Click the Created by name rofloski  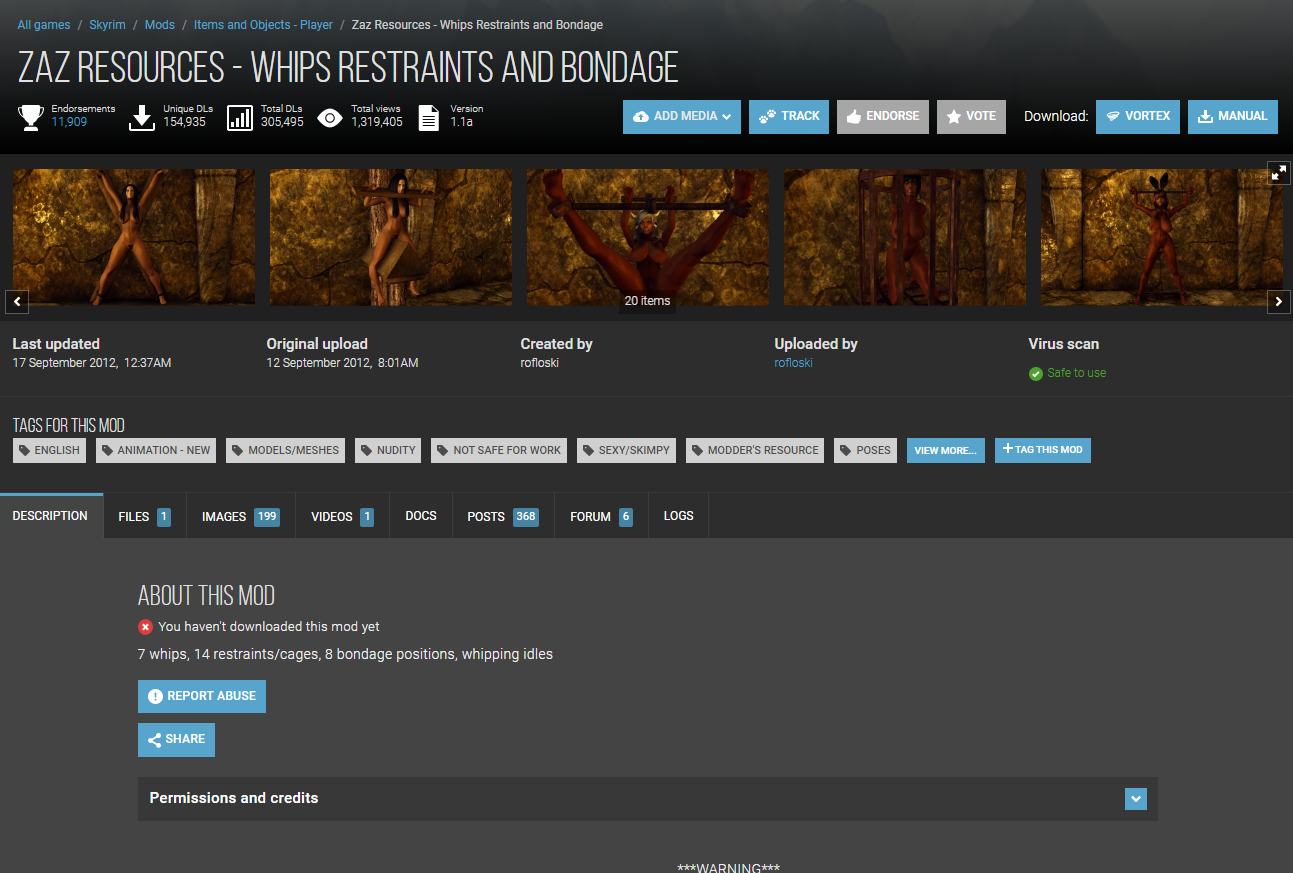tap(540, 363)
